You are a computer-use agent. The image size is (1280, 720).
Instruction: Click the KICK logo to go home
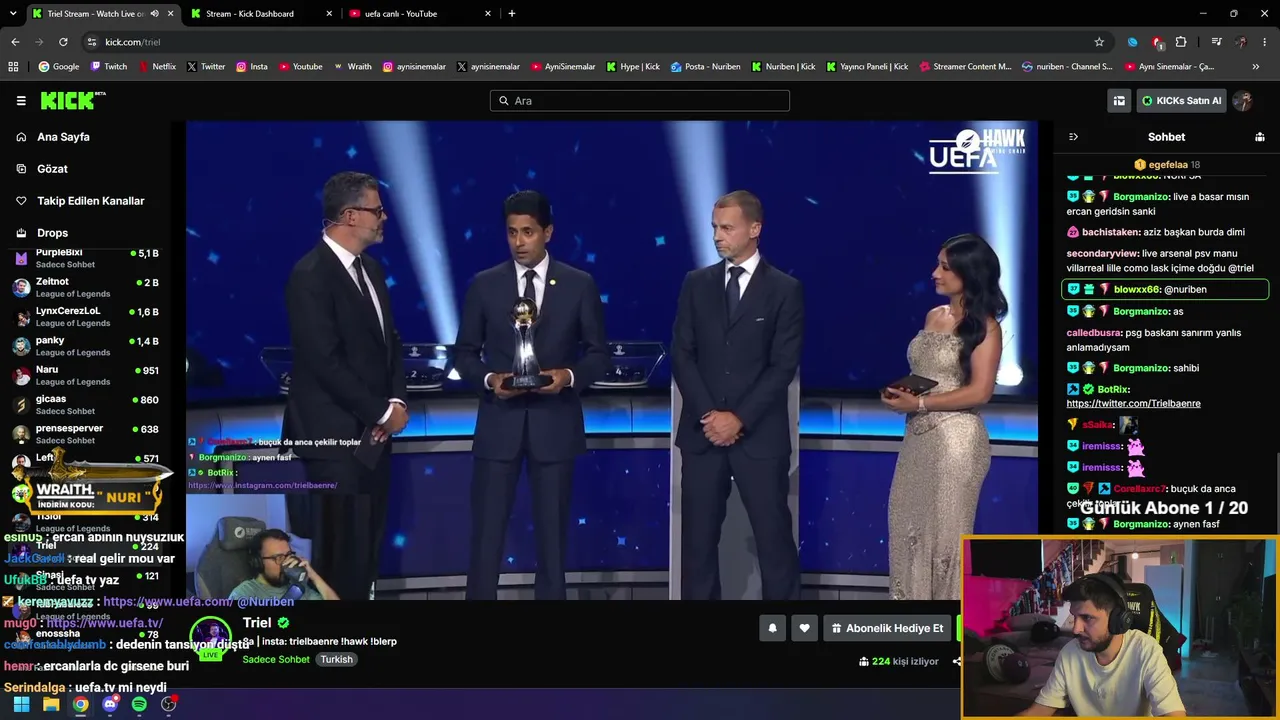(73, 100)
